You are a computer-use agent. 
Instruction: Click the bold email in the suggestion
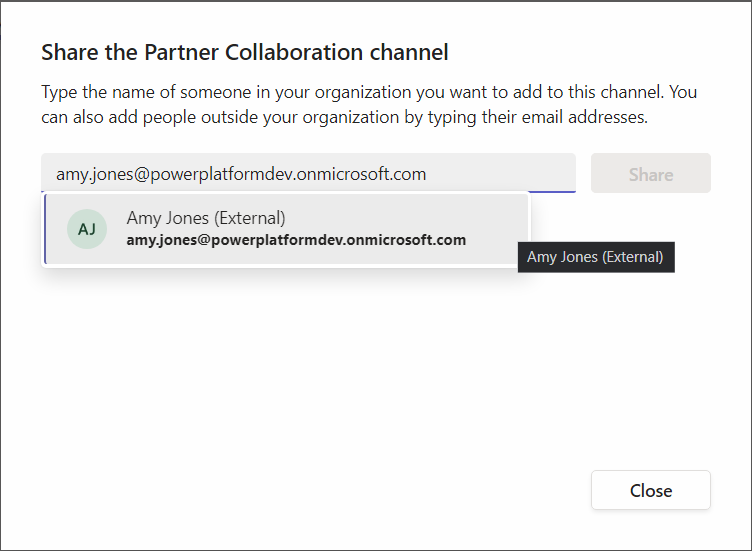click(296, 240)
